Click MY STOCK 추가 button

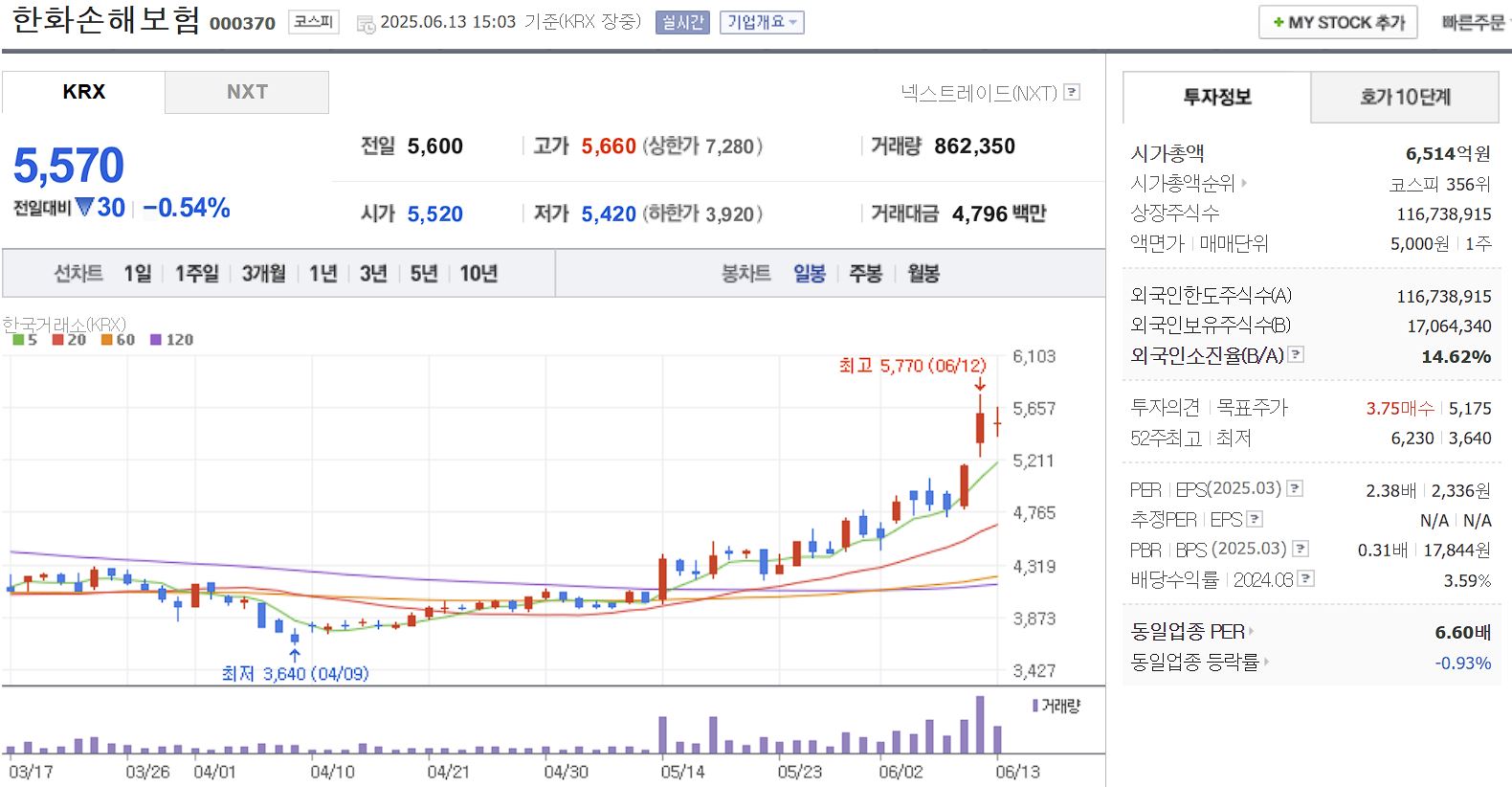point(1338,22)
